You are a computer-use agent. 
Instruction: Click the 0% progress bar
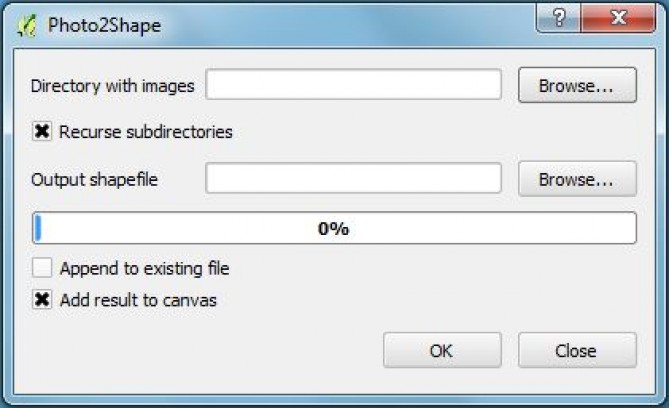point(334,228)
